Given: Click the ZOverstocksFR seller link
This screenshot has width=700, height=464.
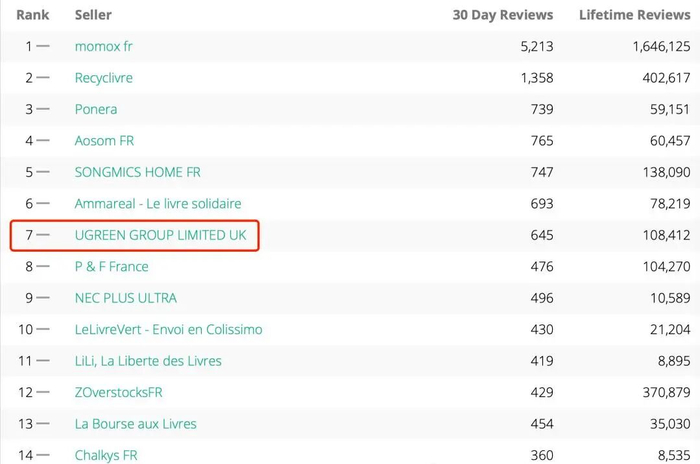Looking at the screenshot, I should pyautogui.click(x=119, y=392).
